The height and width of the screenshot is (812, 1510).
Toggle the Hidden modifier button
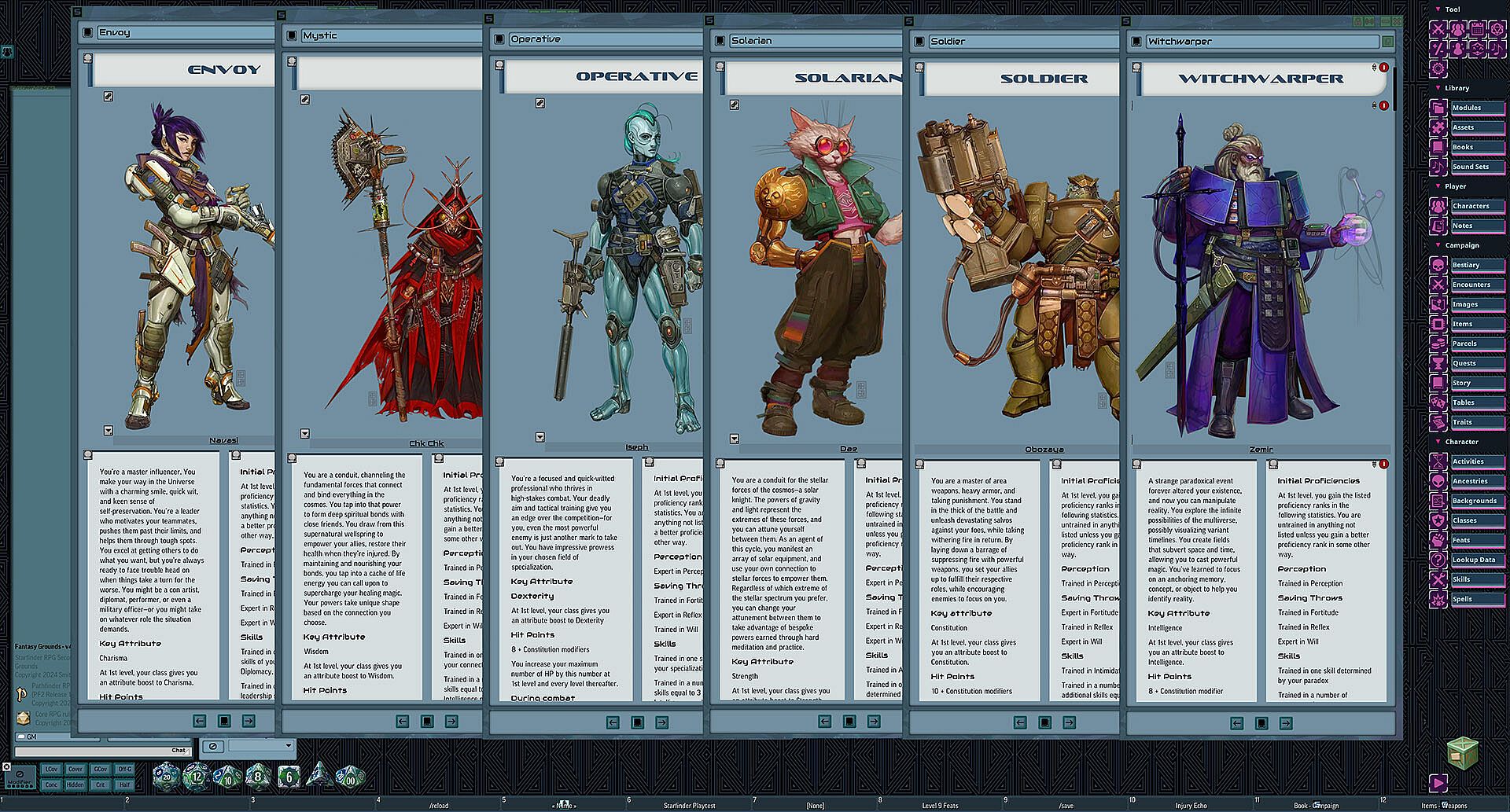click(x=75, y=784)
